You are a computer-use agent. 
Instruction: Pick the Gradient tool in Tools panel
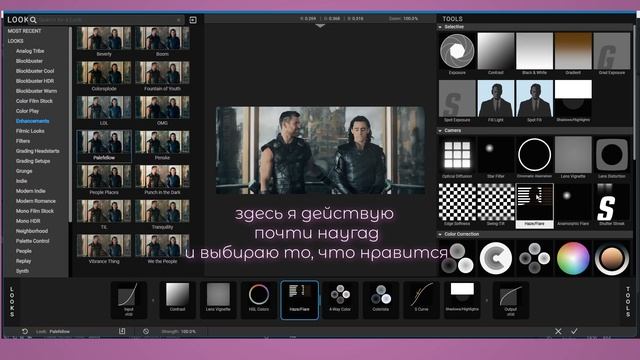click(573, 54)
